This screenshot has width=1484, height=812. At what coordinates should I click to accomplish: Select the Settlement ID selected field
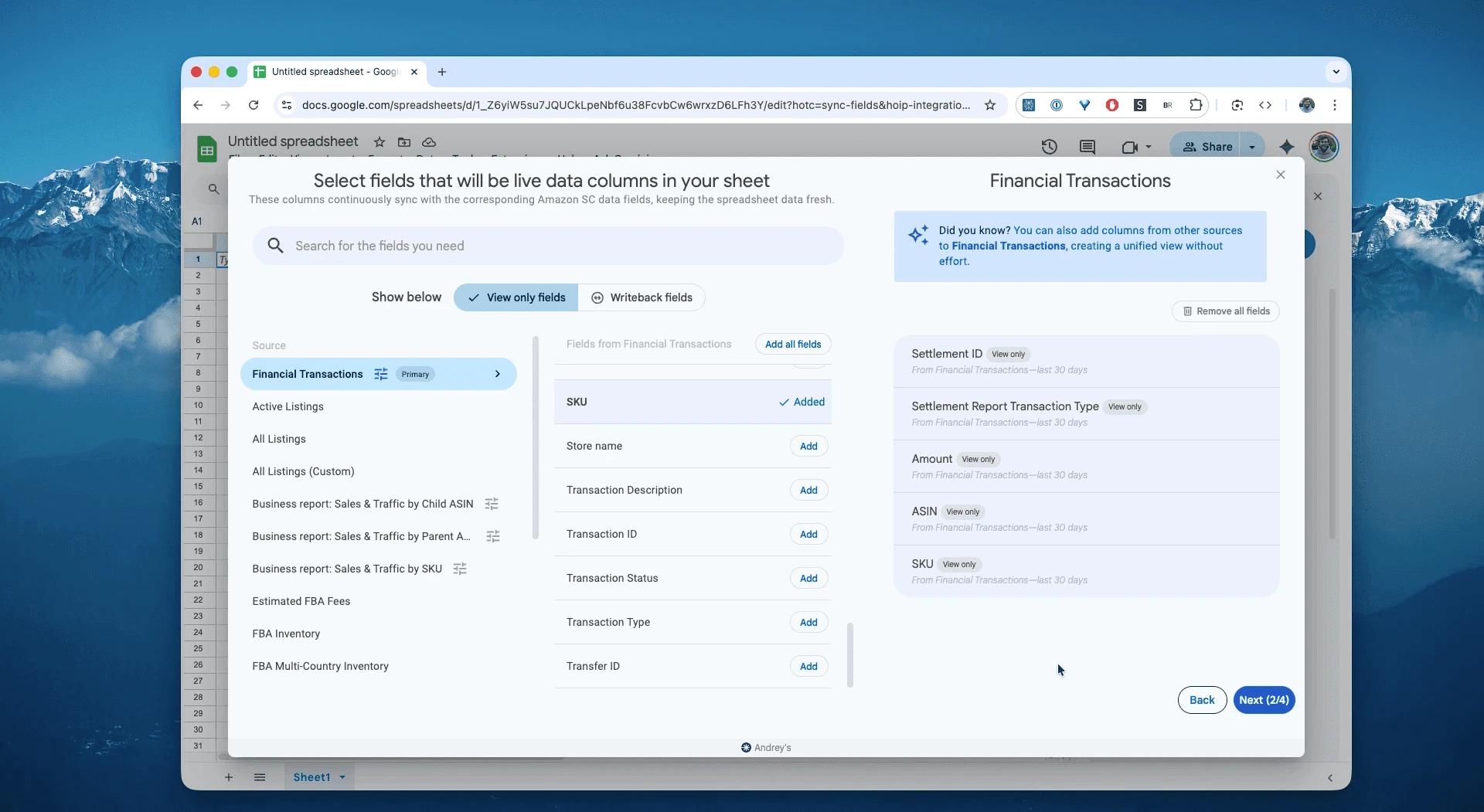pyautogui.click(x=1086, y=361)
